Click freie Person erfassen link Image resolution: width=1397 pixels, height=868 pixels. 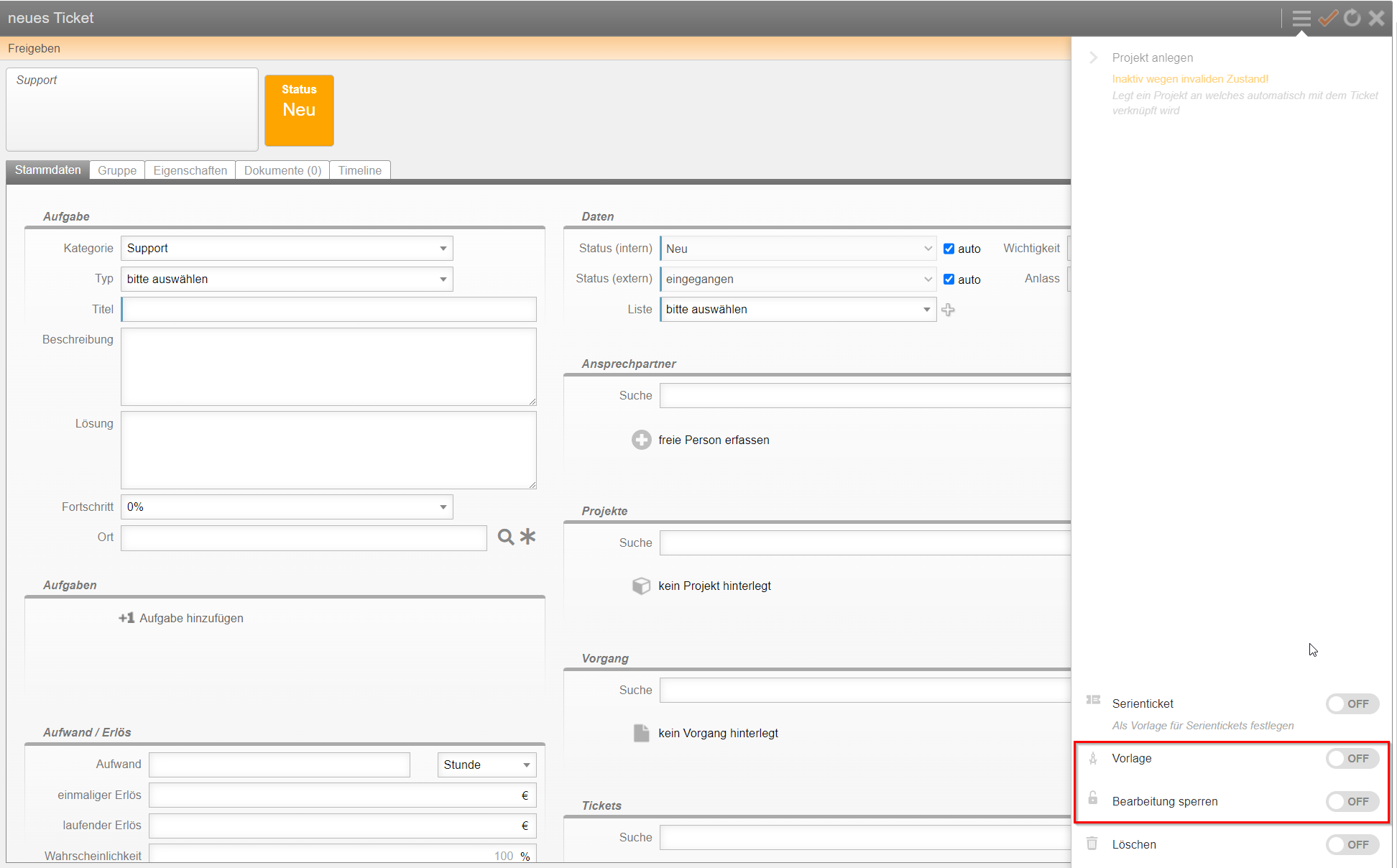click(x=714, y=440)
